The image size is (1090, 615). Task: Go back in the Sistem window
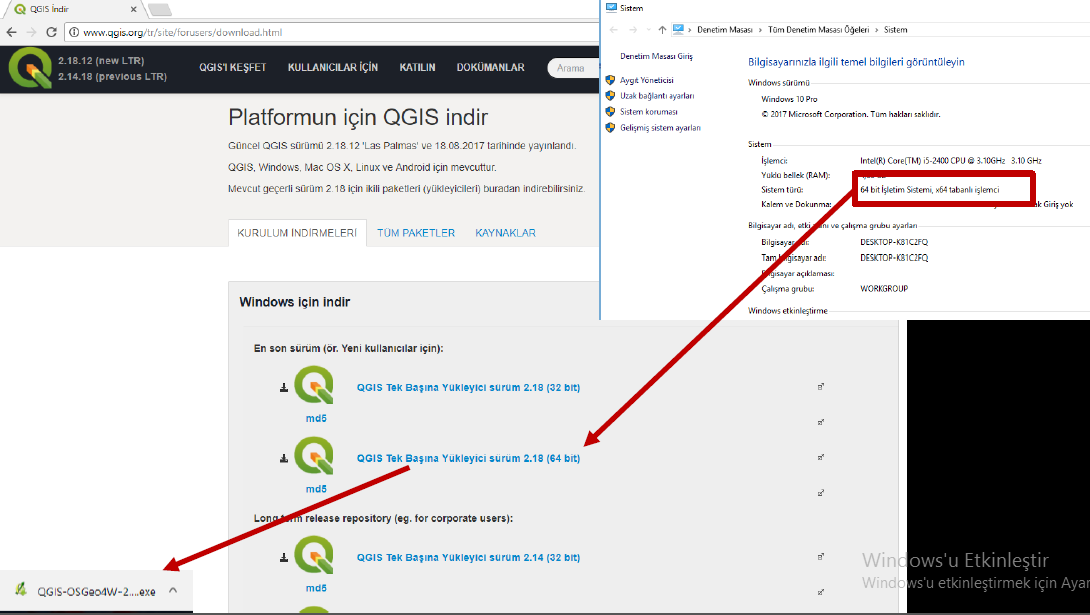pyautogui.click(x=613, y=30)
